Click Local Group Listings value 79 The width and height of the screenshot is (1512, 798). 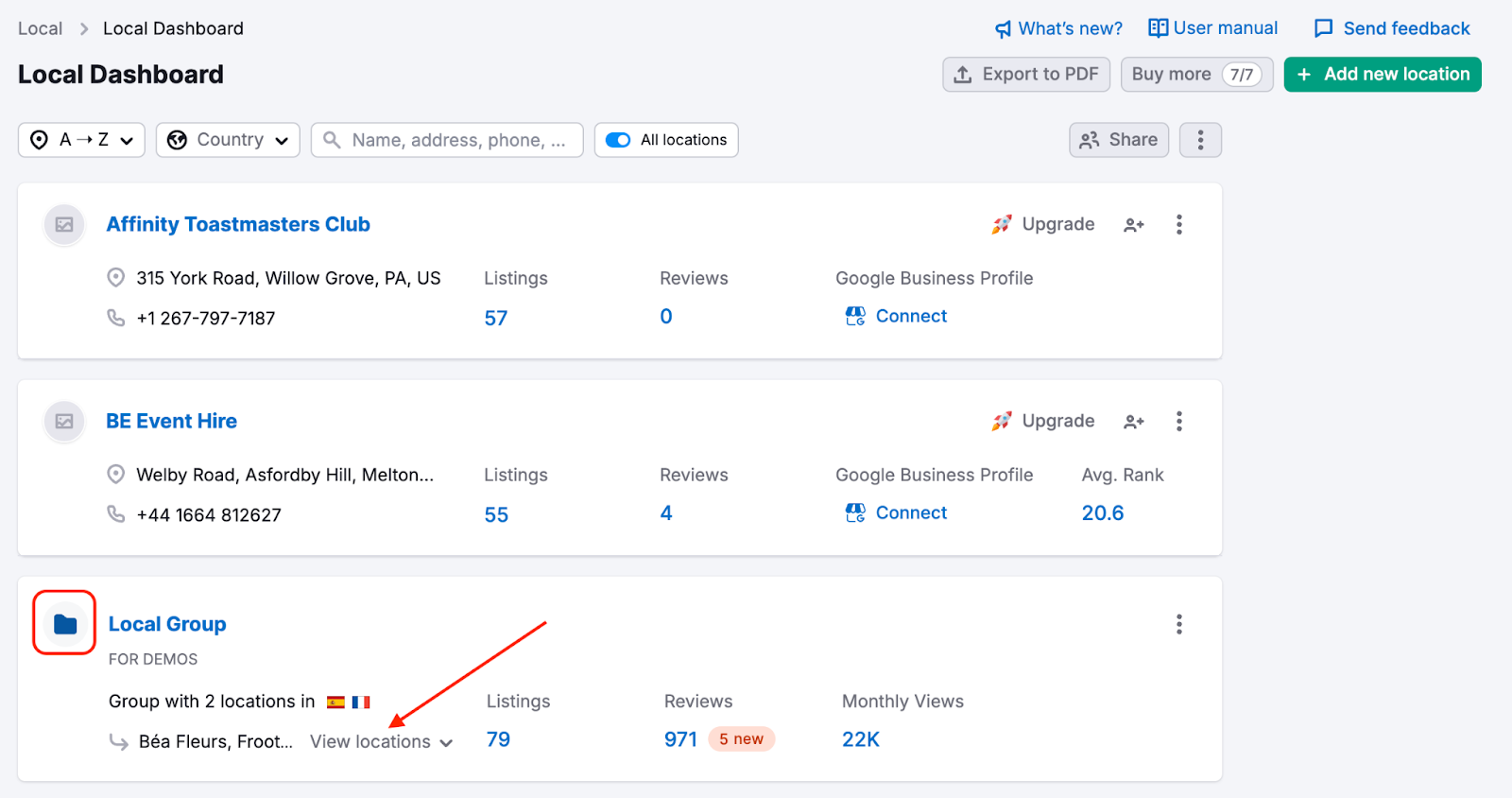498,739
